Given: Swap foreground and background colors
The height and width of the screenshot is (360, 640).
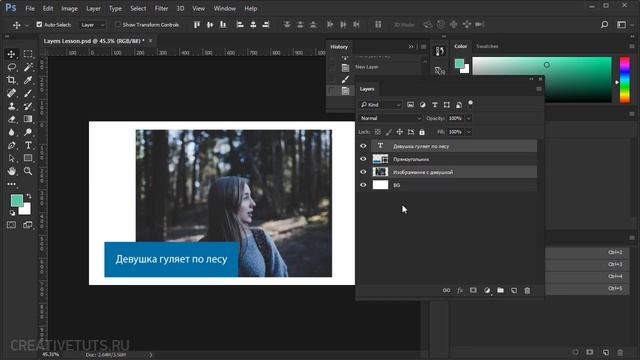Looking at the screenshot, I should (29, 197).
